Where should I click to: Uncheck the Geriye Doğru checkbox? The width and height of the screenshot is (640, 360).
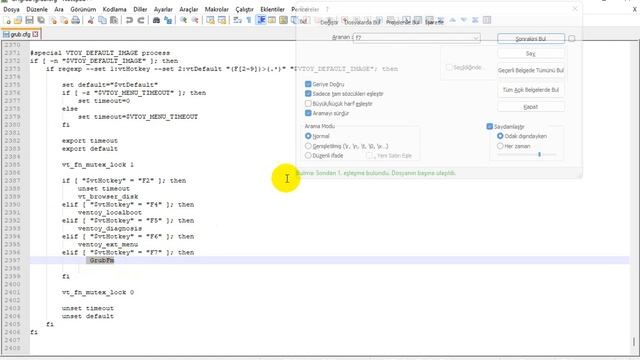pos(308,84)
